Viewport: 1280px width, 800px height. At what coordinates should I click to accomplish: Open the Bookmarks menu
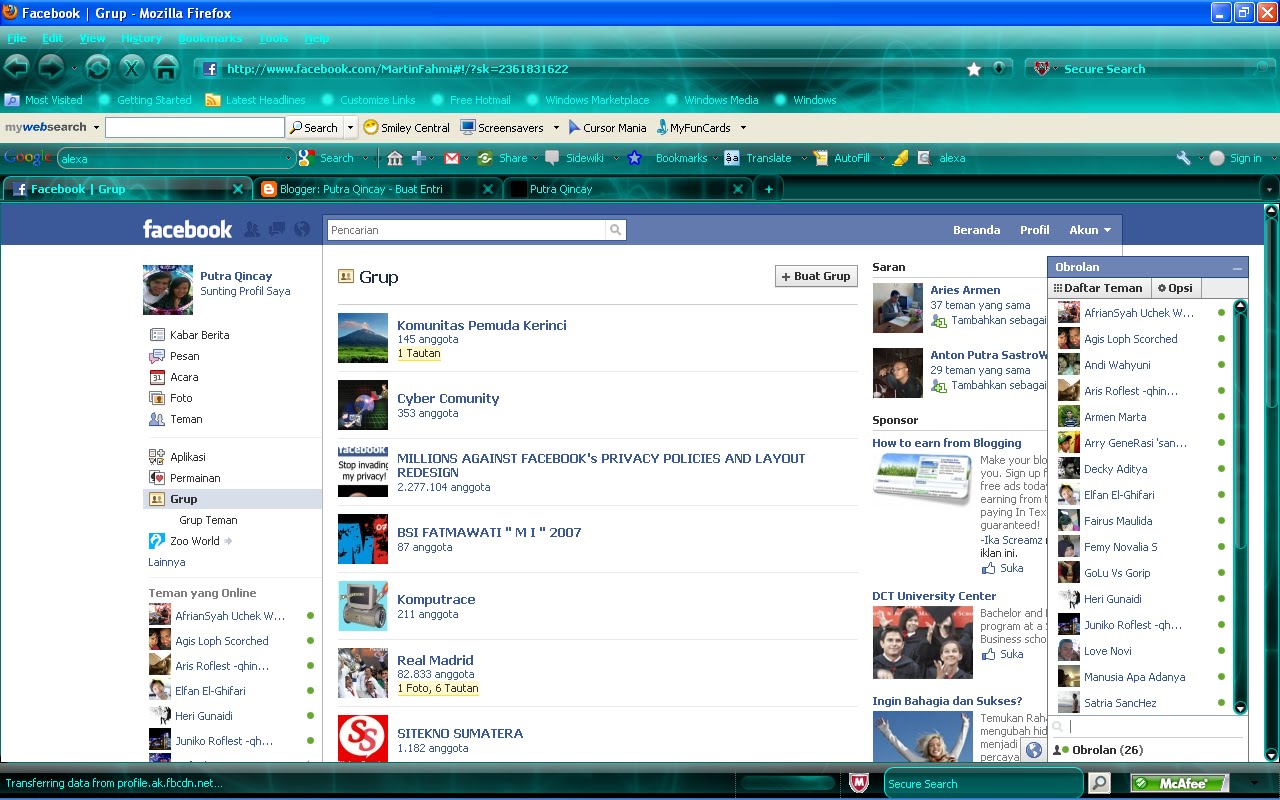pos(210,38)
